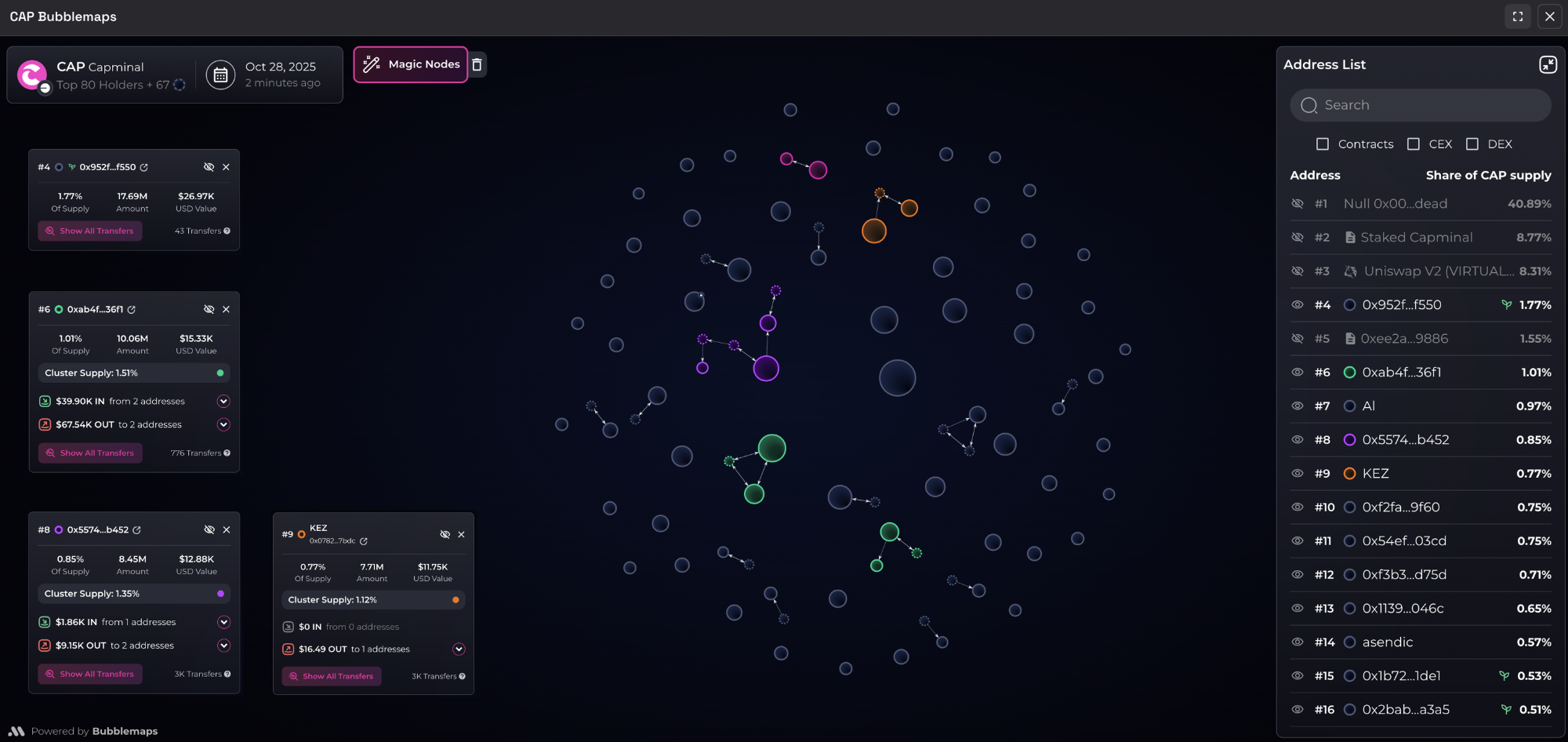
Task: Show All Transfers for #6 card
Action: (90, 453)
